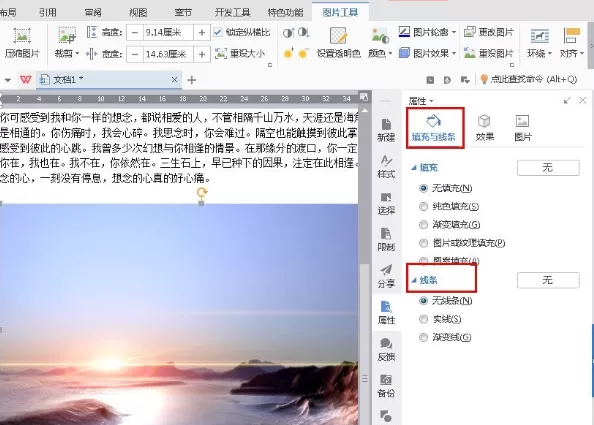This screenshot has width=594, height=425.
Task: Click the increase brightness sun icon
Action: point(288,54)
